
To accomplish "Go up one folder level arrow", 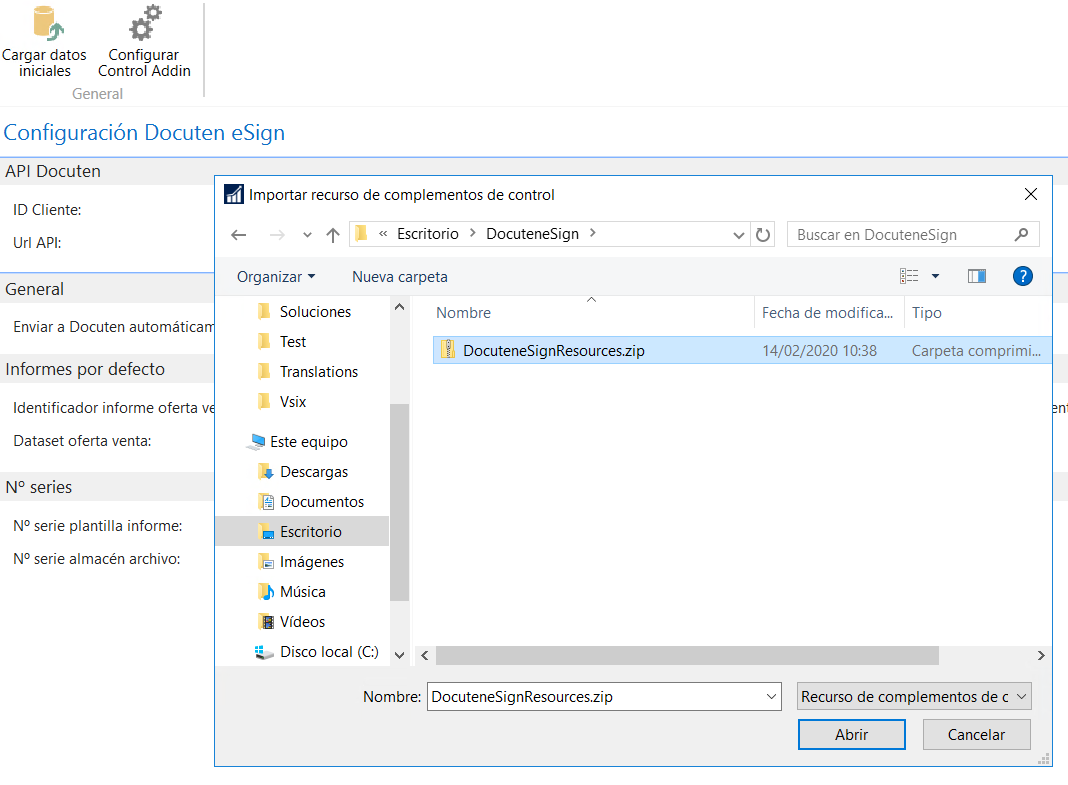I will pyautogui.click(x=332, y=235).
